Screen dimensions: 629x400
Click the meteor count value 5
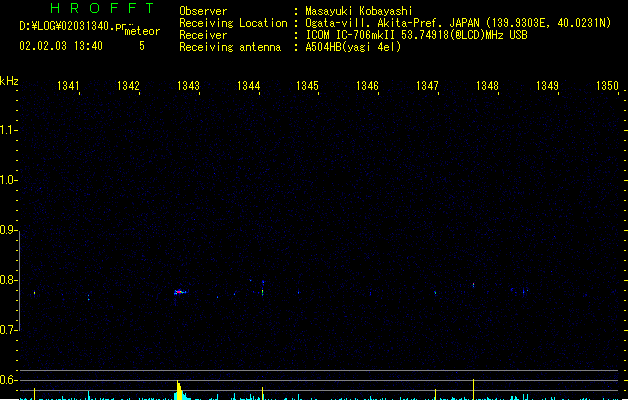pyautogui.click(x=142, y=46)
